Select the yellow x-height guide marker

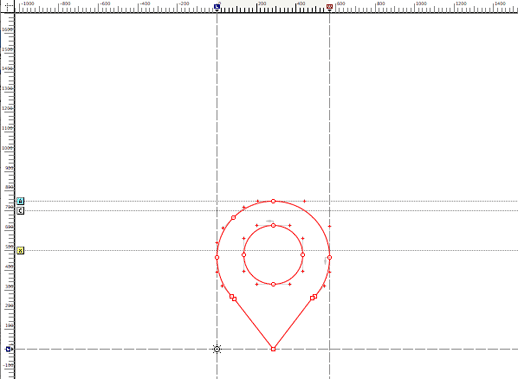click(x=20, y=250)
